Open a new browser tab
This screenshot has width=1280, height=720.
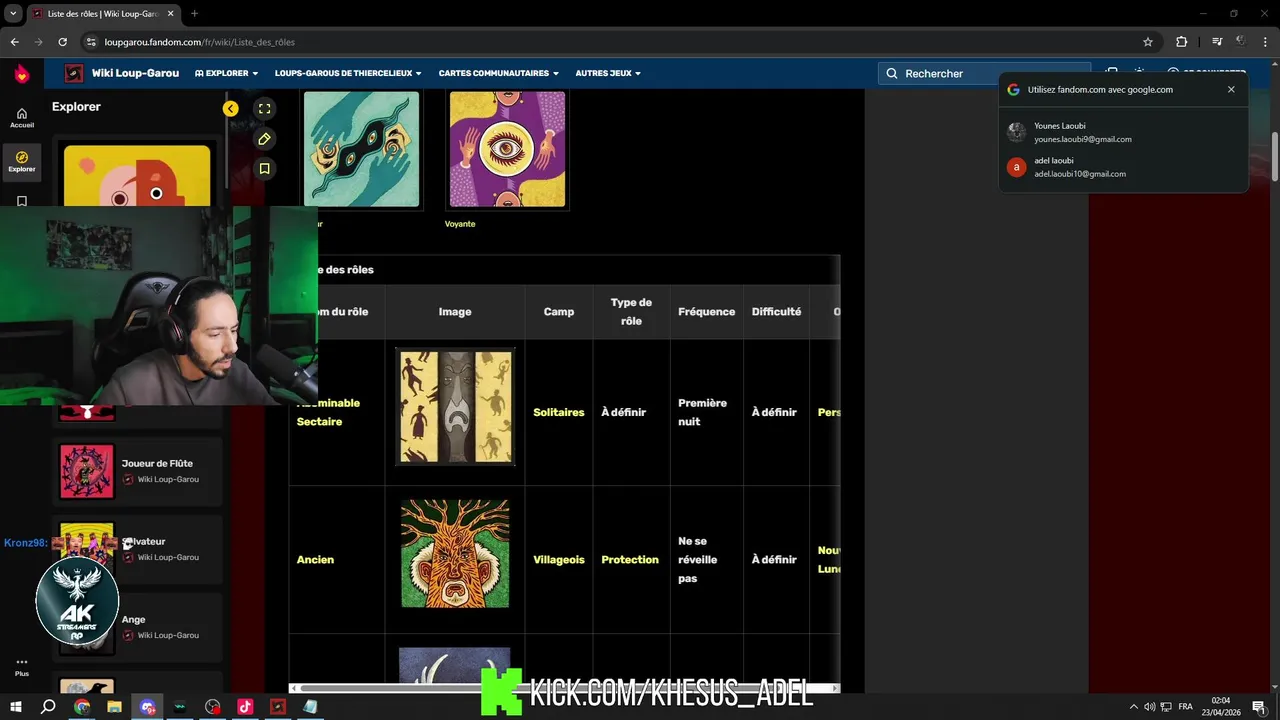click(x=194, y=14)
